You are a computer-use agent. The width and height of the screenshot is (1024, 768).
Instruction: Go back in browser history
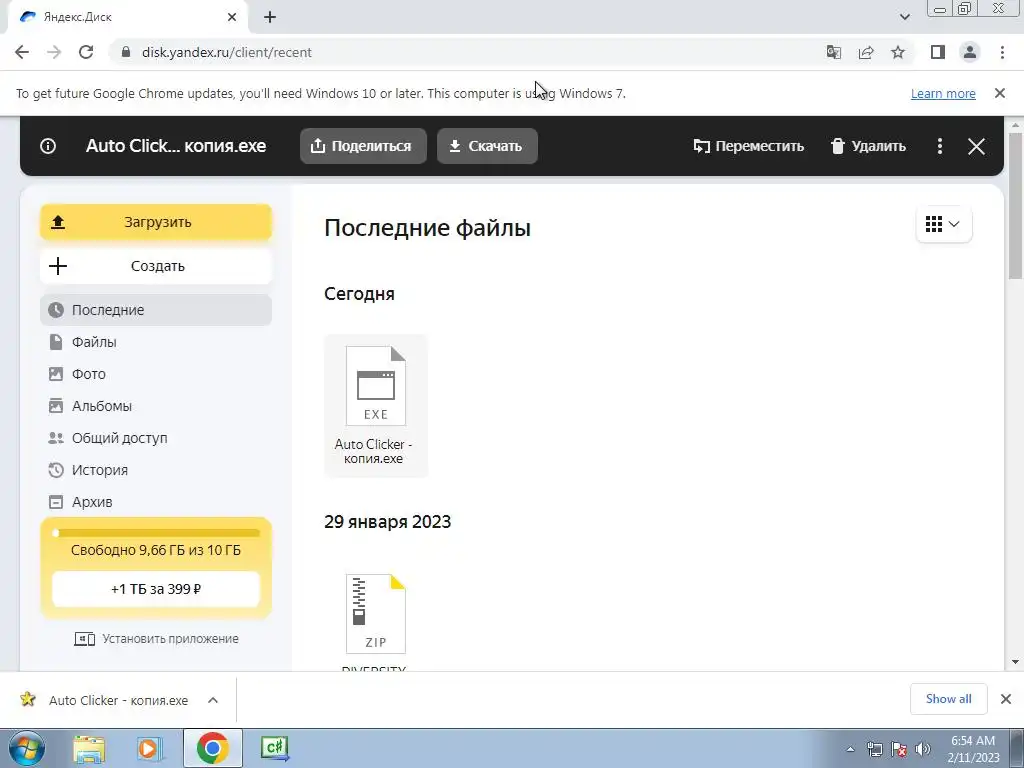(x=22, y=52)
